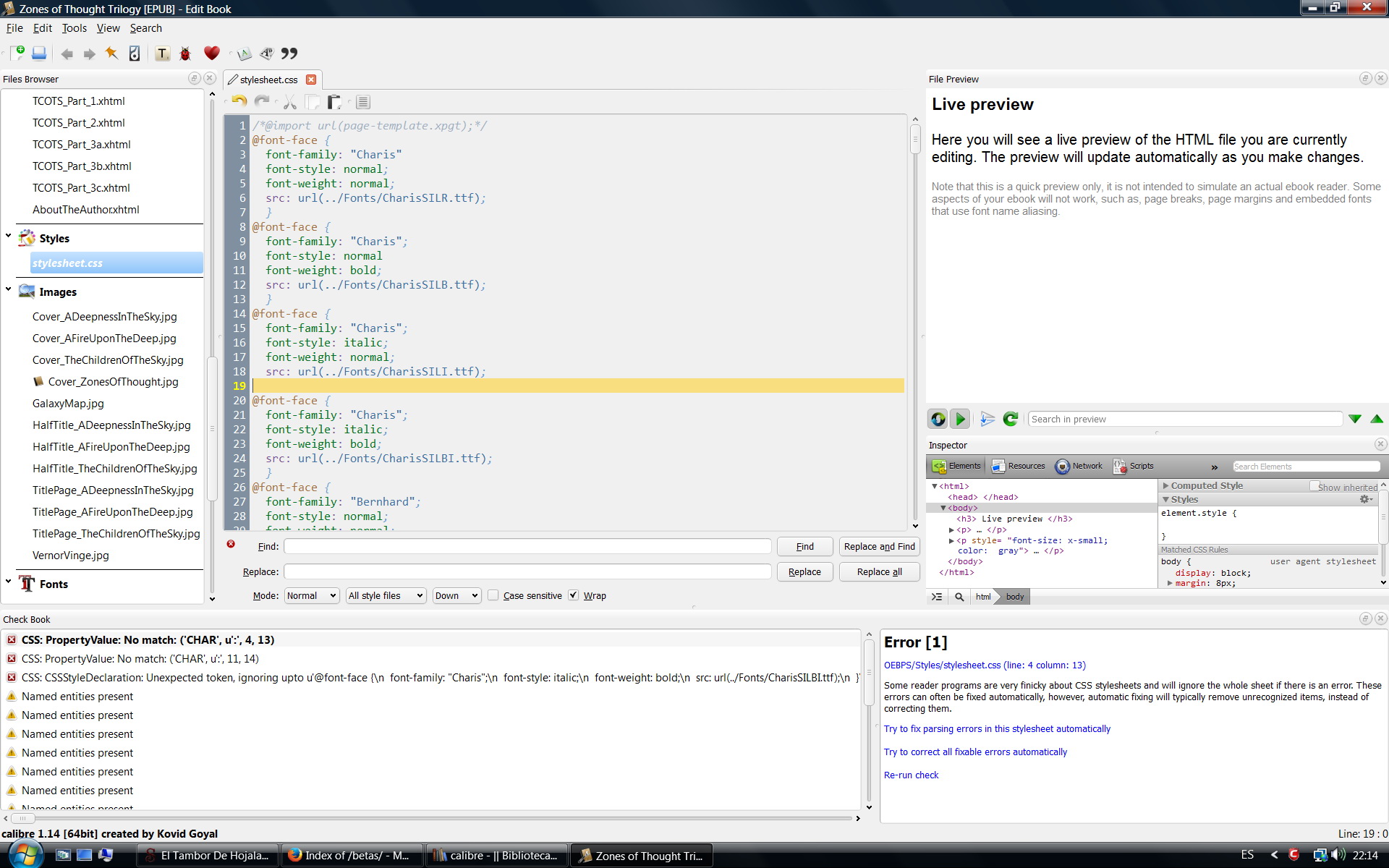Click the Check Book ladybug icon

[185, 54]
